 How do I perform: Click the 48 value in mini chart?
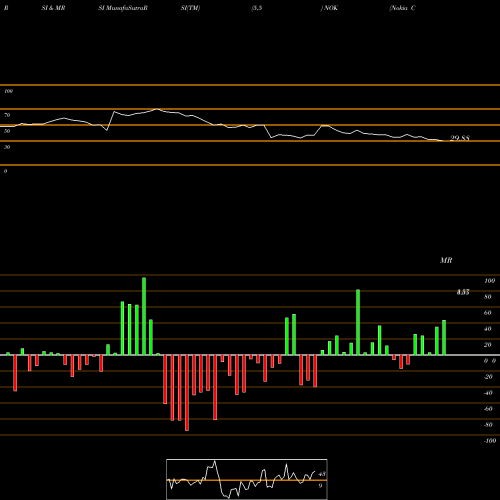coord(322,474)
